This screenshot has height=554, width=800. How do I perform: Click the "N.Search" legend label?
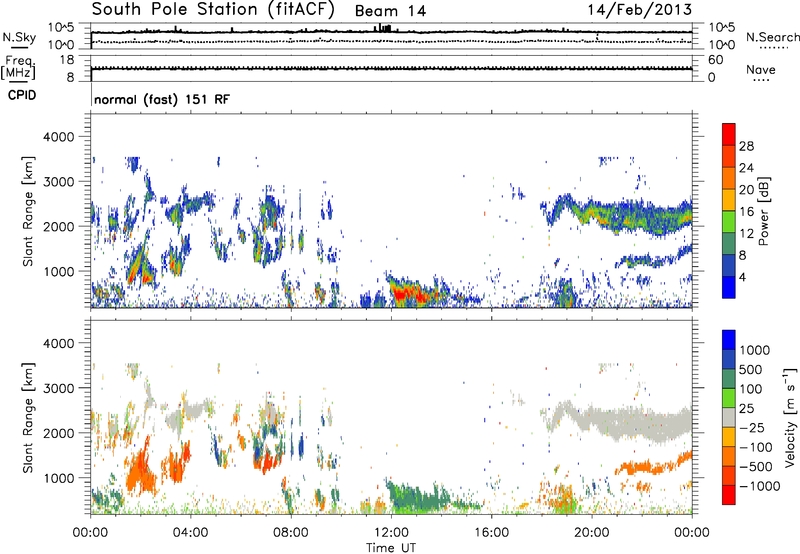772,37
